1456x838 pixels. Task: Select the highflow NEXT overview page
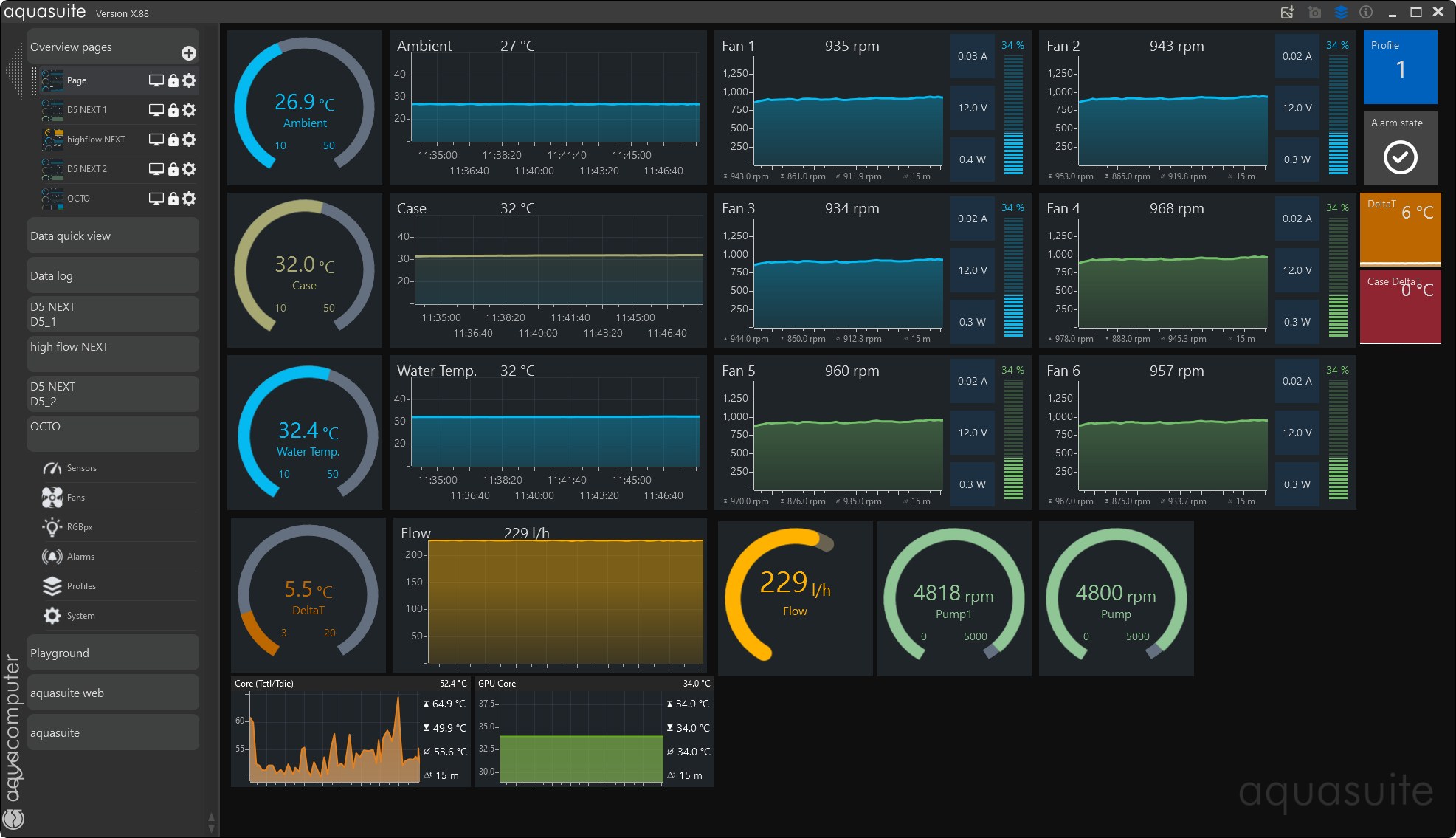(x=96, y=140)
